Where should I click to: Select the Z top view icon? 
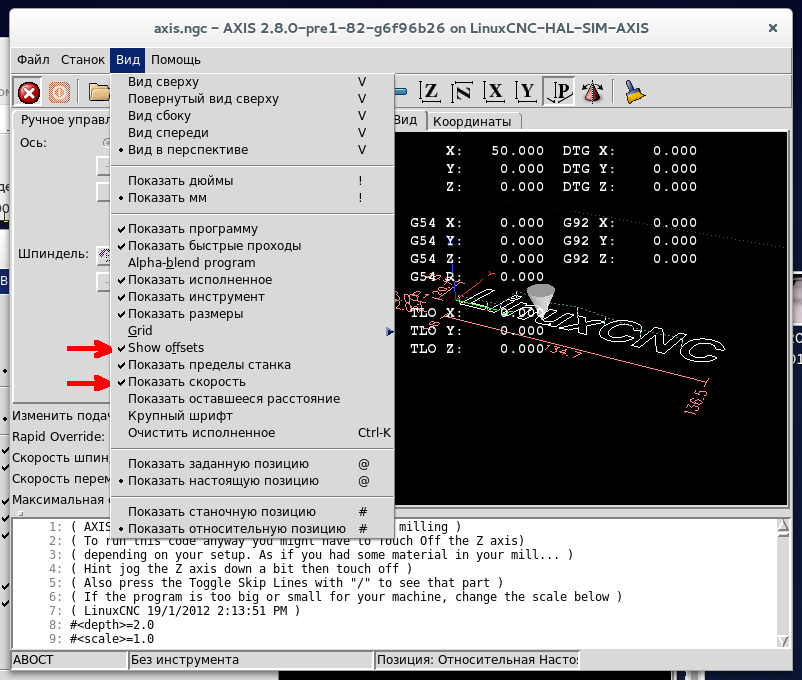pos(430,92)
